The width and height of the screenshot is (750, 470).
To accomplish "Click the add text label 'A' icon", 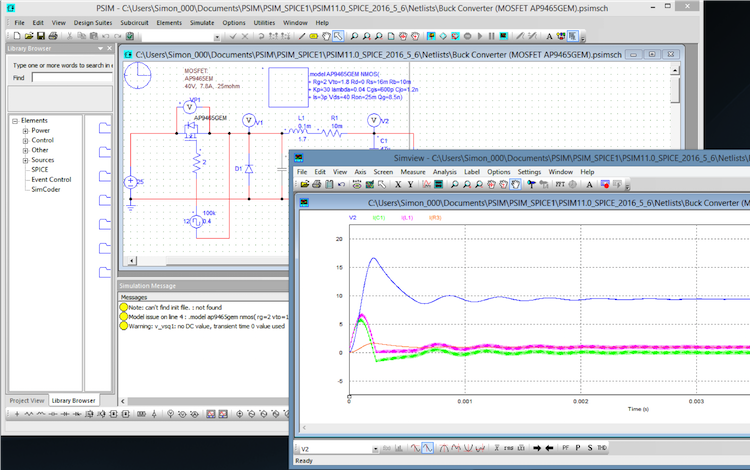I will tap(589, 185).
